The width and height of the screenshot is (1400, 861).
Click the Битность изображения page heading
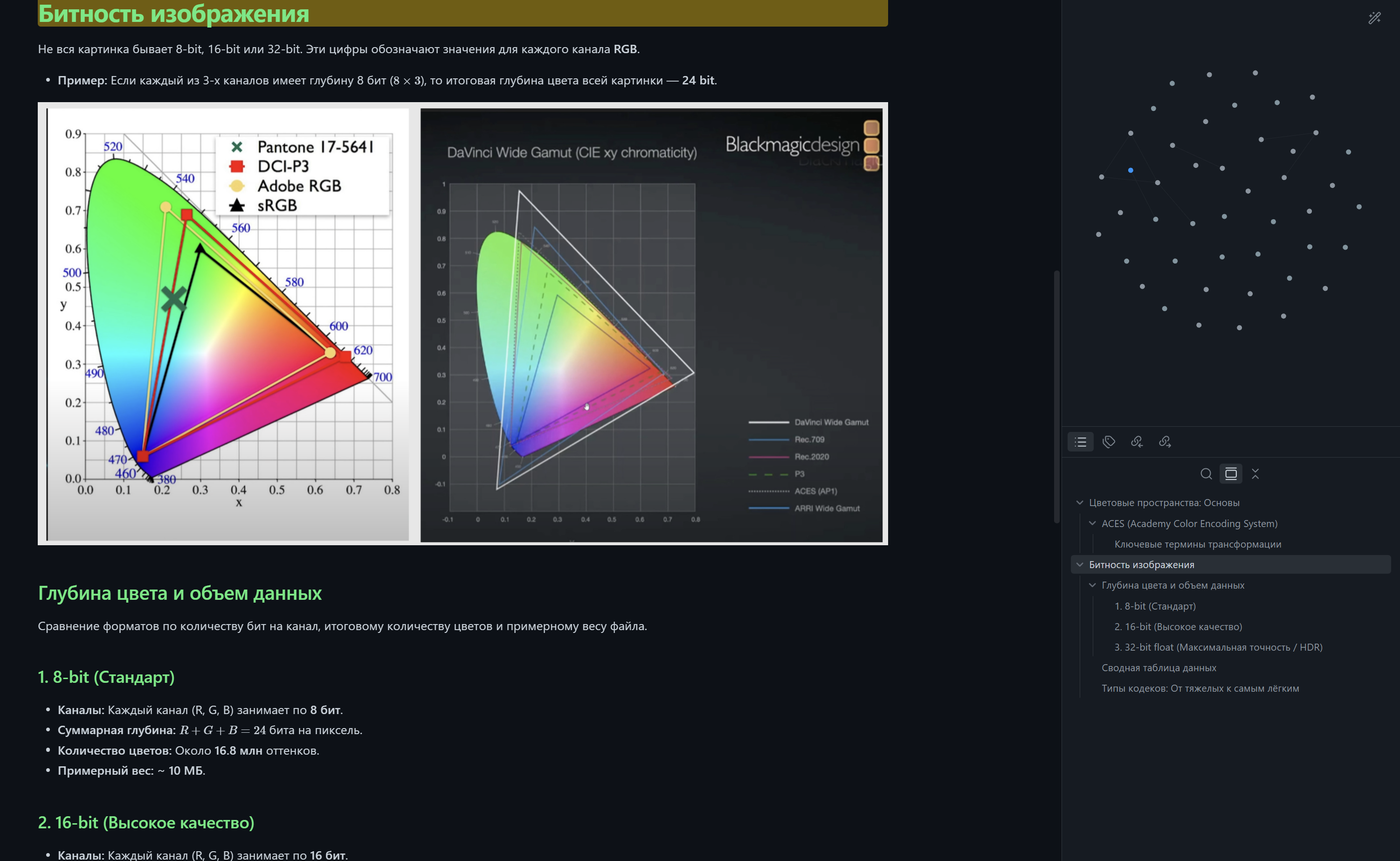pos(173,13)
